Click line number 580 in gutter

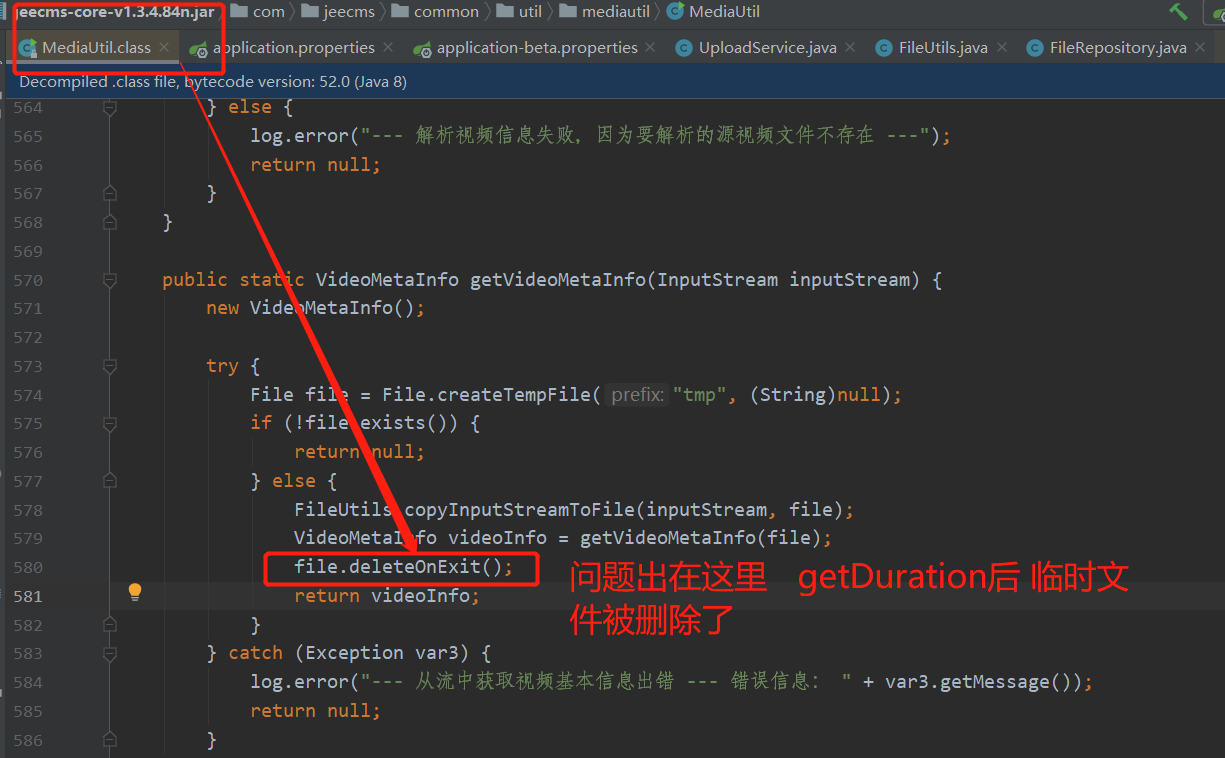click(28, 567)
